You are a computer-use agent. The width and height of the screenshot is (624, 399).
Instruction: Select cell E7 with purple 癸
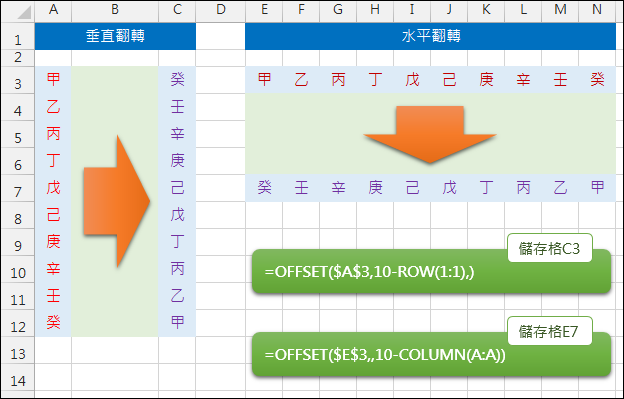pyautogui.click(x=264, y=188)
